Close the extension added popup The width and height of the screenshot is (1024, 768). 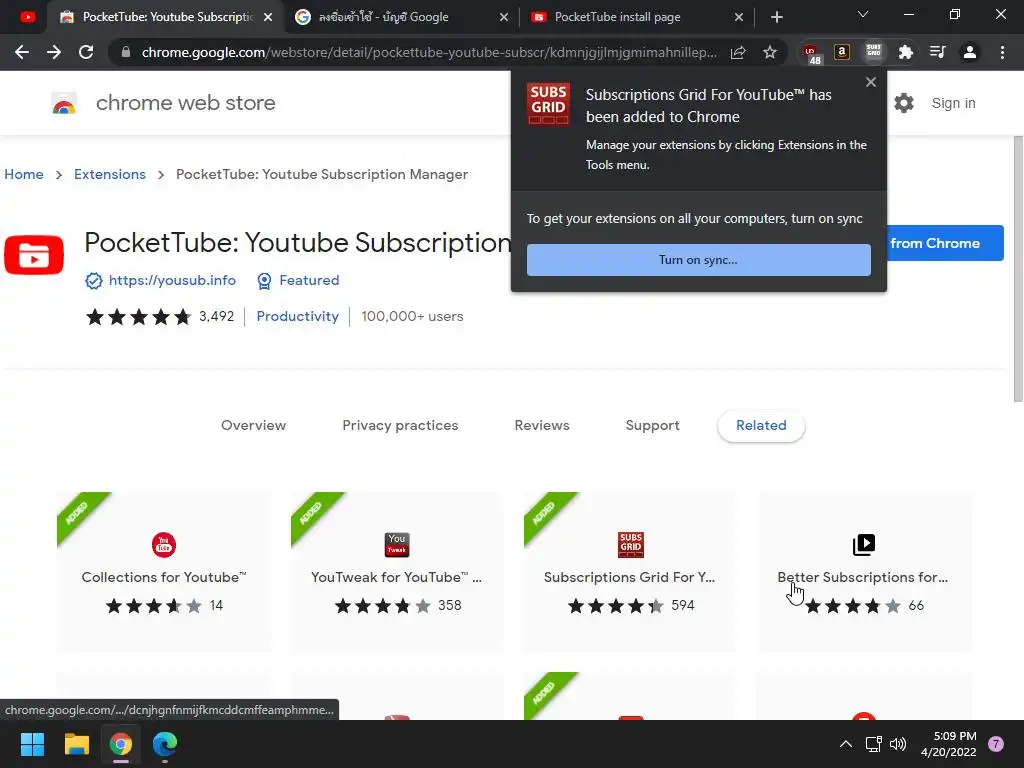click(x=871, y=82)
